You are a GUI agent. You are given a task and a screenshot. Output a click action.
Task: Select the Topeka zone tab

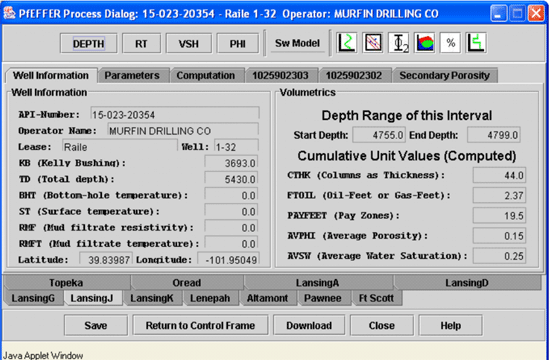(66, 282)
